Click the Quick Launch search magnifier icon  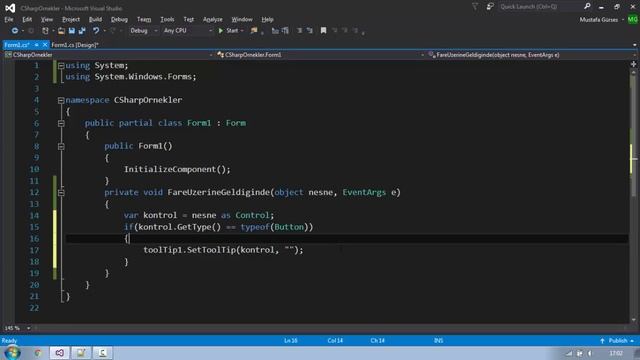point(587,7)
